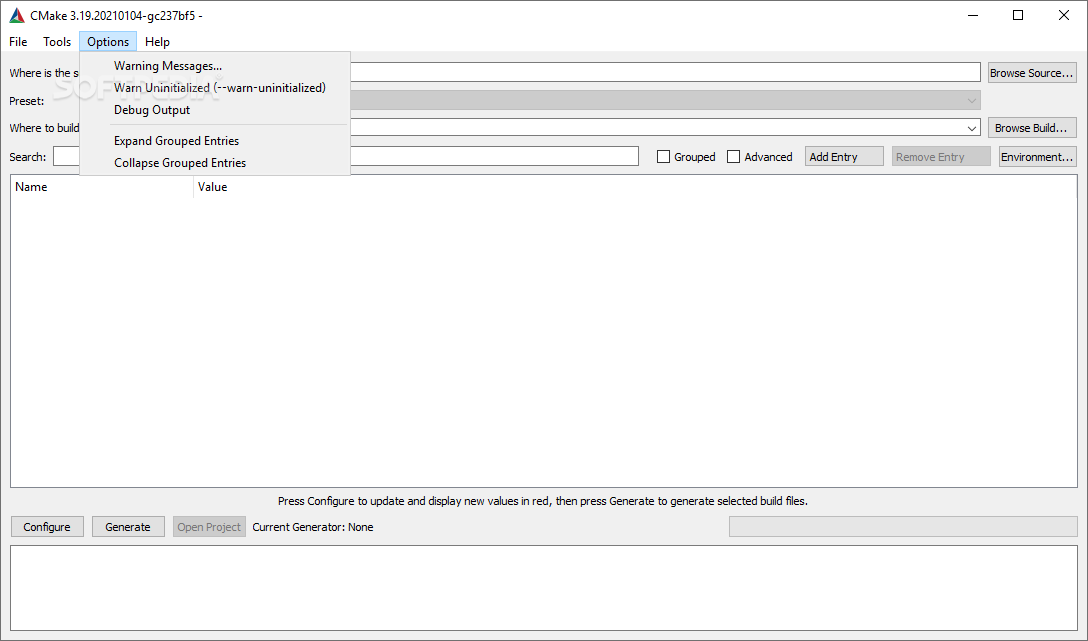Focus the source code path field
Image resolution: width=1088 pixels, height=641 pixels.
click(x=665, y=73)
